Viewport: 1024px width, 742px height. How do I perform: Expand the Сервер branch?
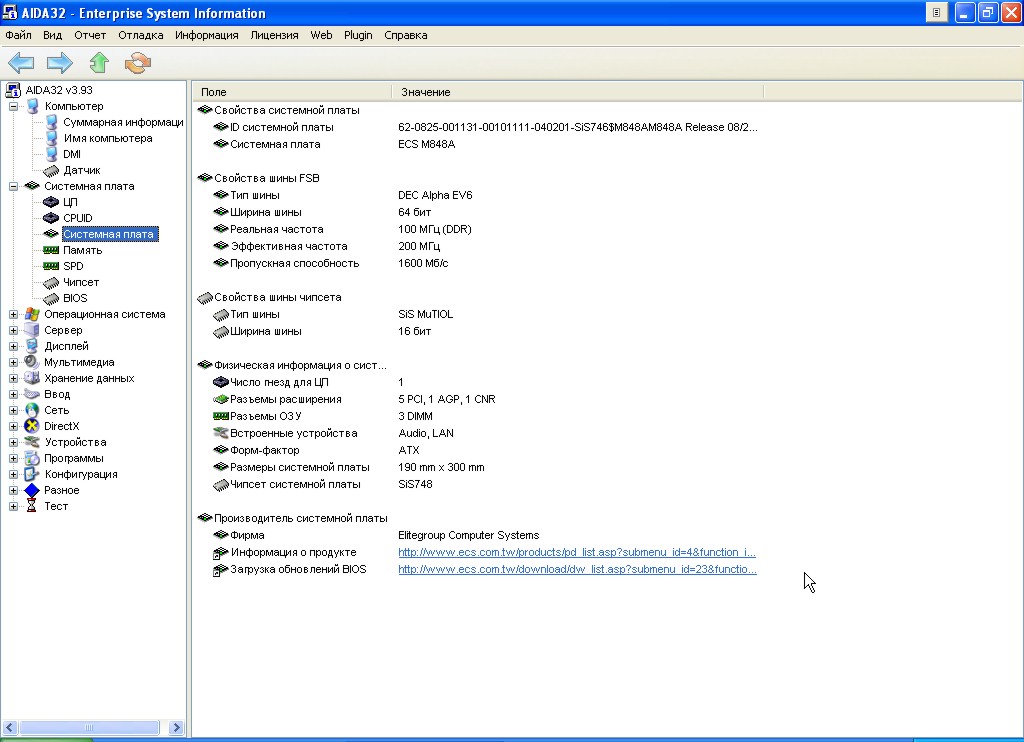[x=13, y=330]
